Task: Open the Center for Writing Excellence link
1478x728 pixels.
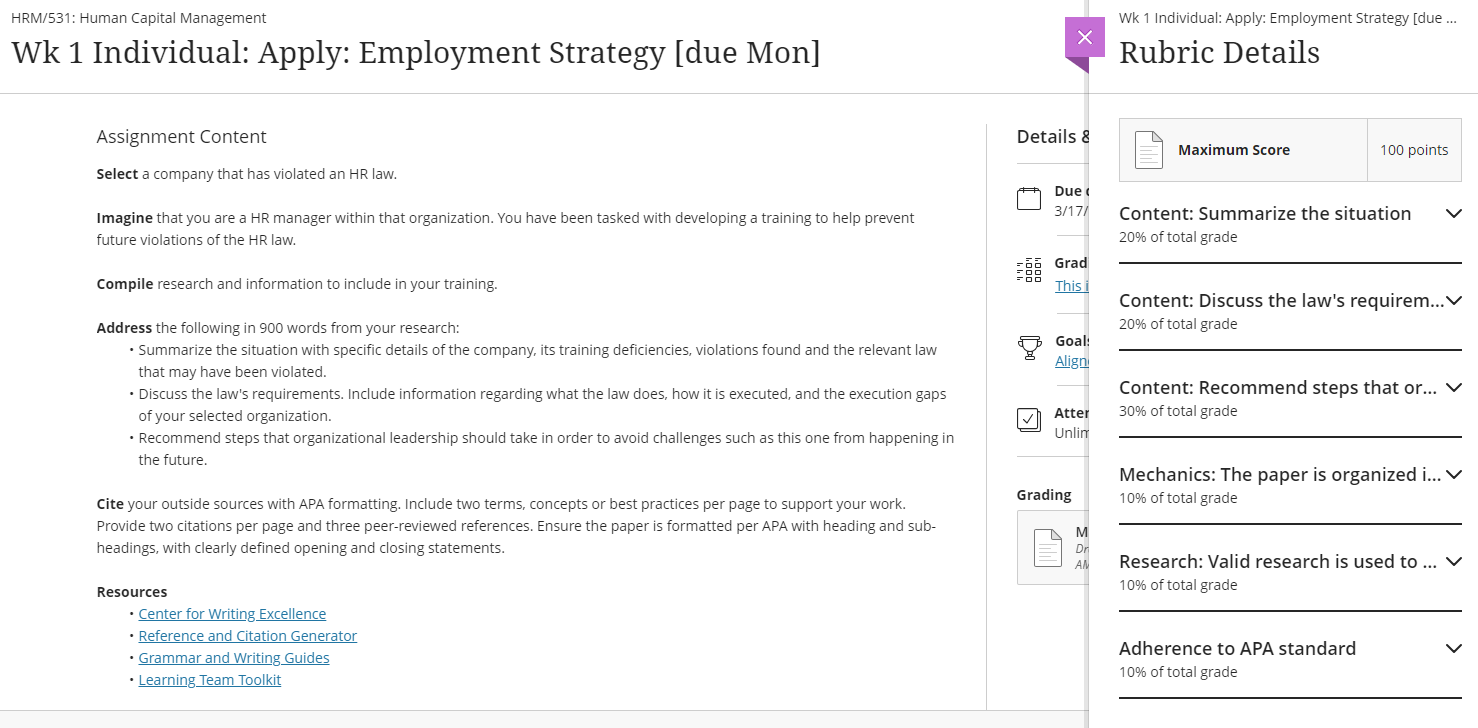Action: pos(232,614)
